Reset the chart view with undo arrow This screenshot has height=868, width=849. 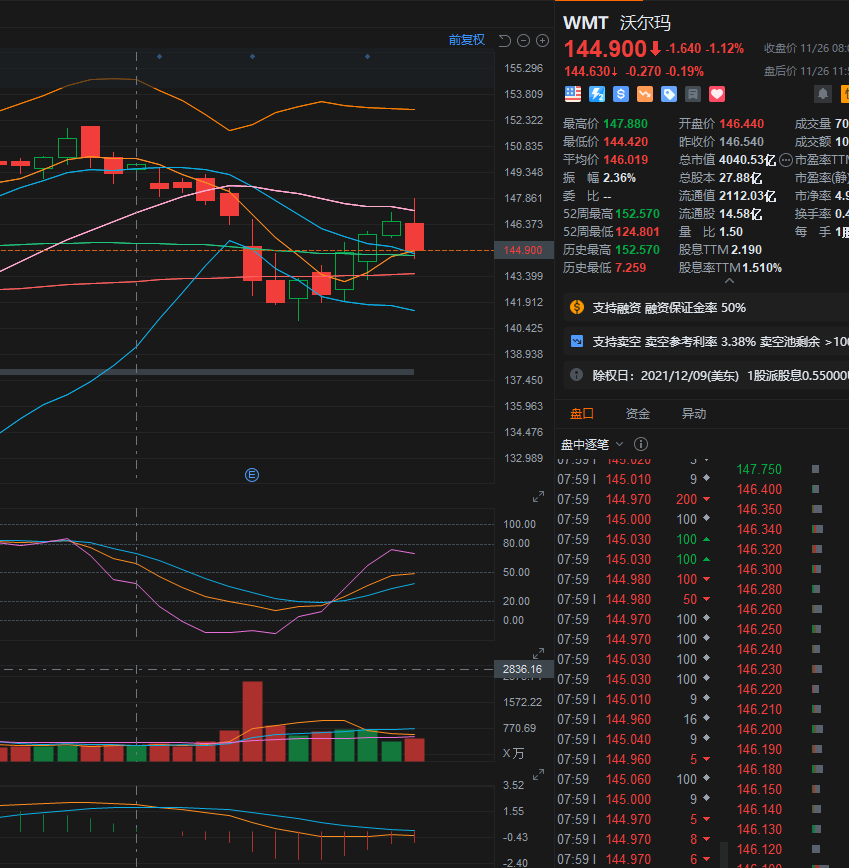pos(504,40)
